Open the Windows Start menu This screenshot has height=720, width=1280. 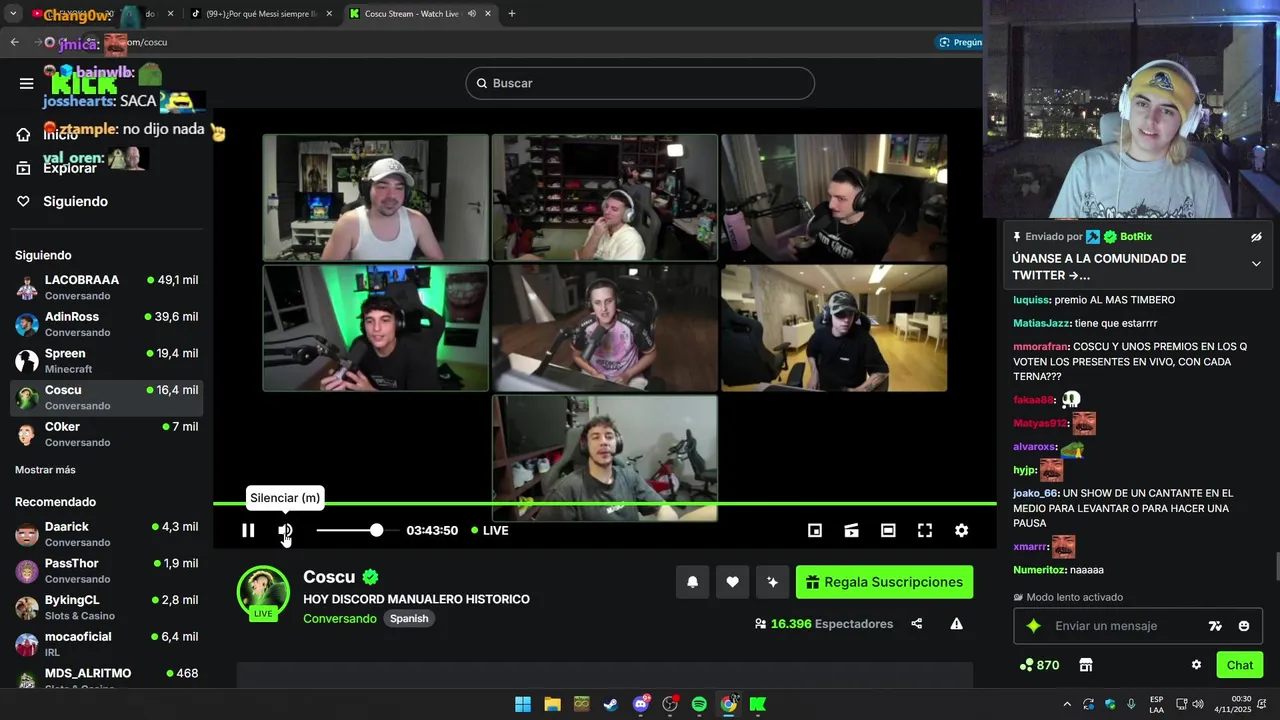tap(523, 704)
